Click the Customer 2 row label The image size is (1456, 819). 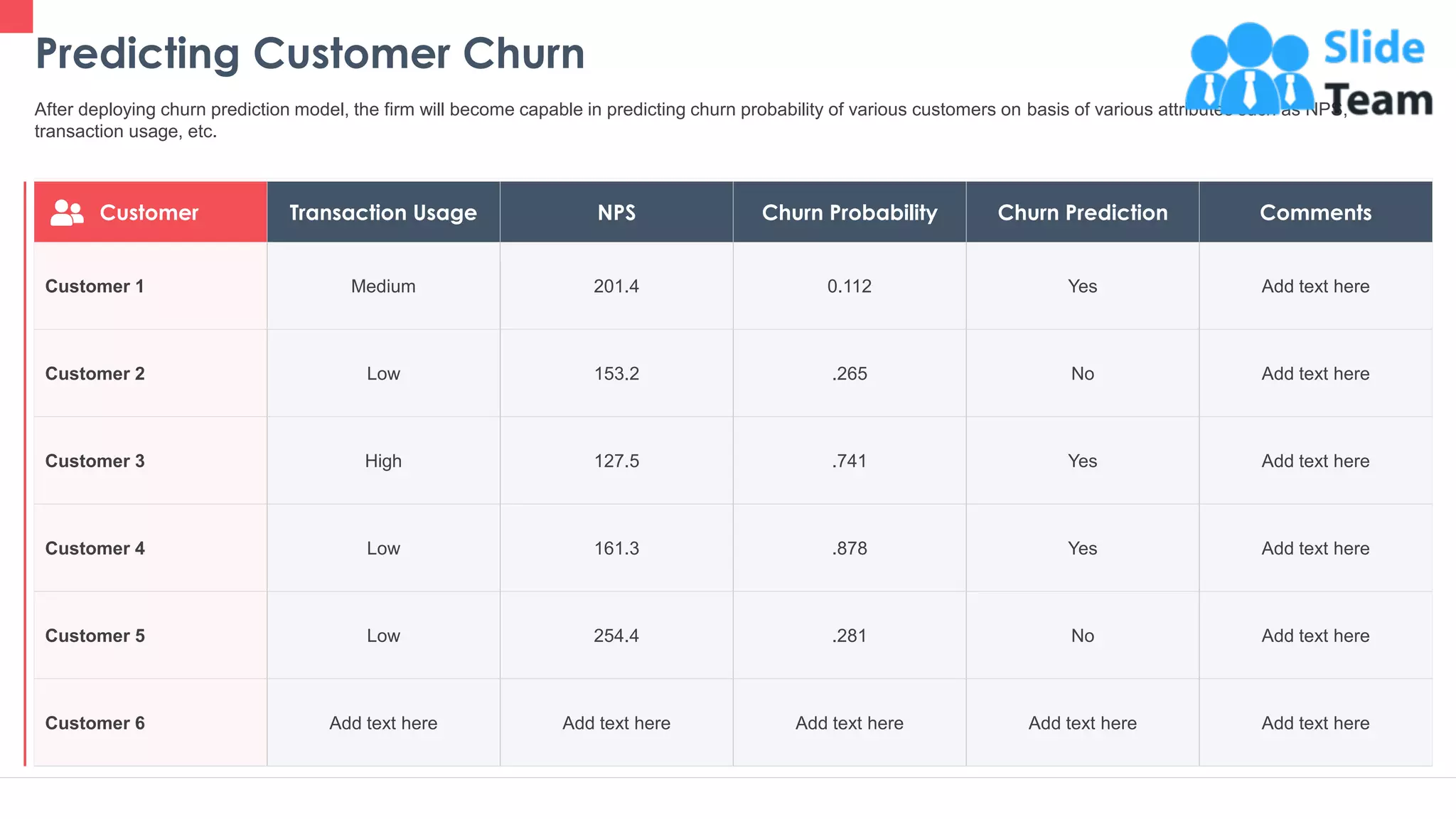[x=95, y=374]
